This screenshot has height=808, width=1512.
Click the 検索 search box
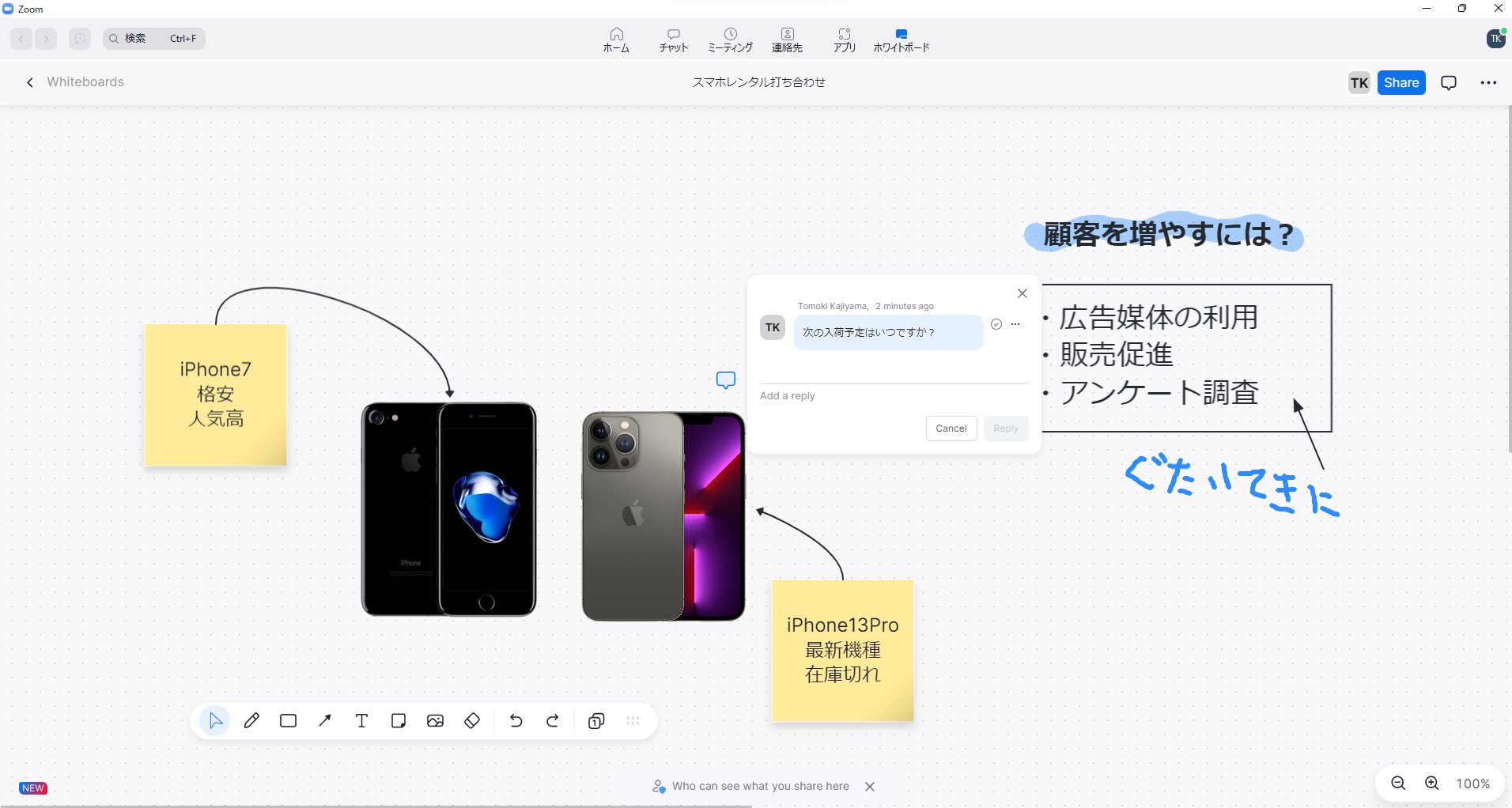(x=154, y=39)
